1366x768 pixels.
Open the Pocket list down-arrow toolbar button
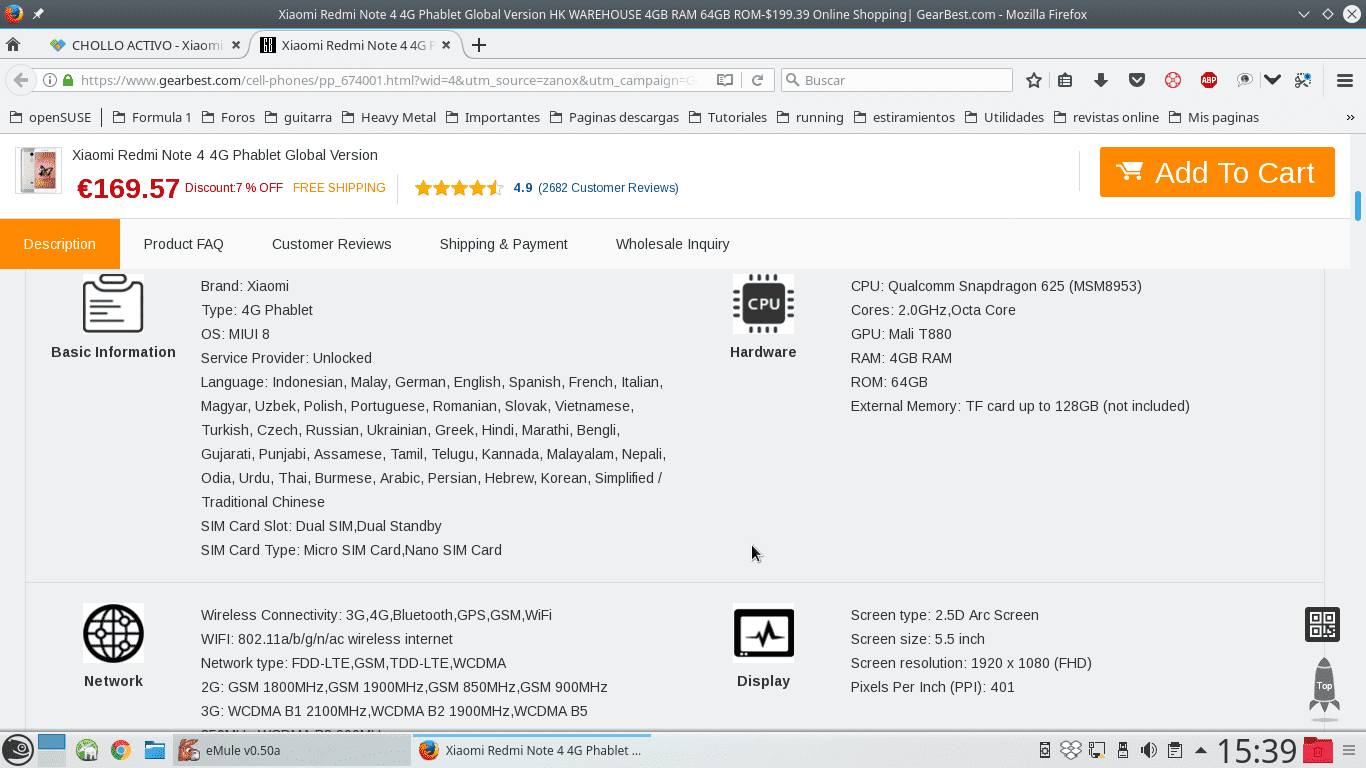pyautogui.click(x=1272, y=80)
